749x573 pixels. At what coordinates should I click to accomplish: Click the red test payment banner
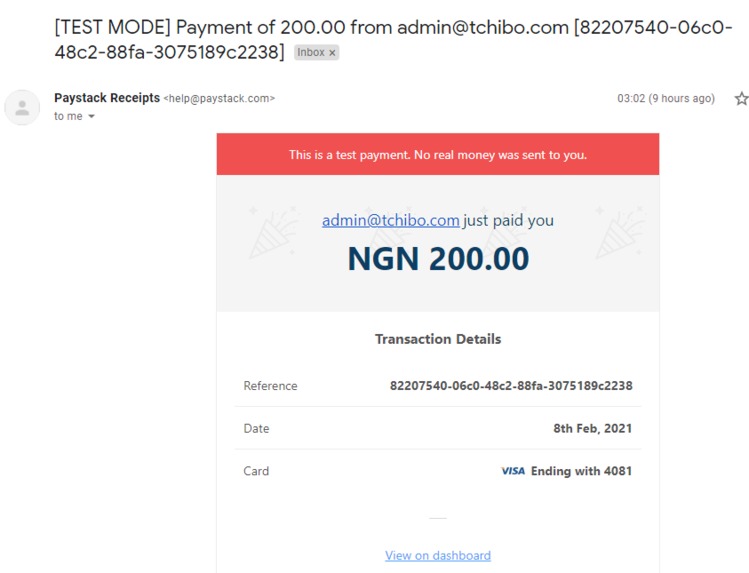[438, 154]
